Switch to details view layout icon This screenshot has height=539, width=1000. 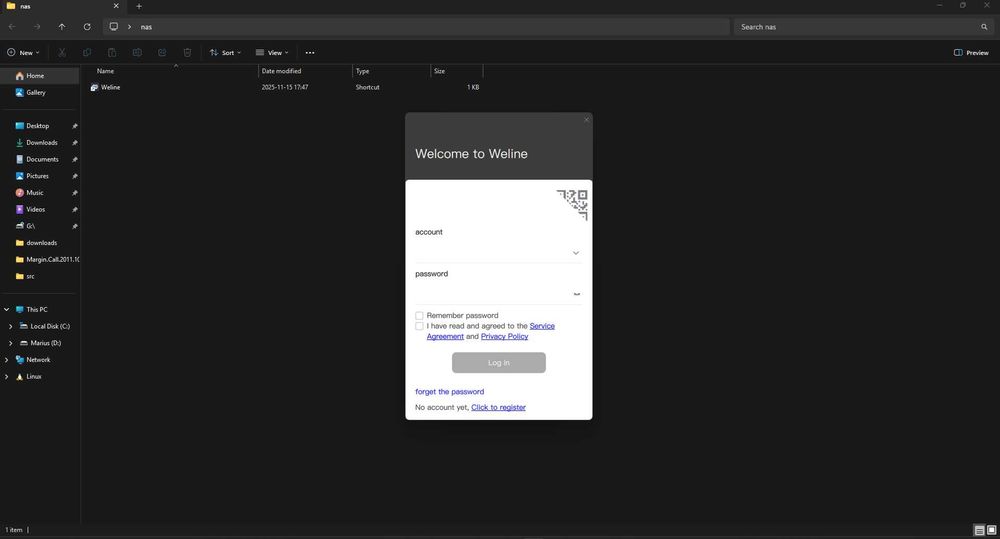point(980,530)
